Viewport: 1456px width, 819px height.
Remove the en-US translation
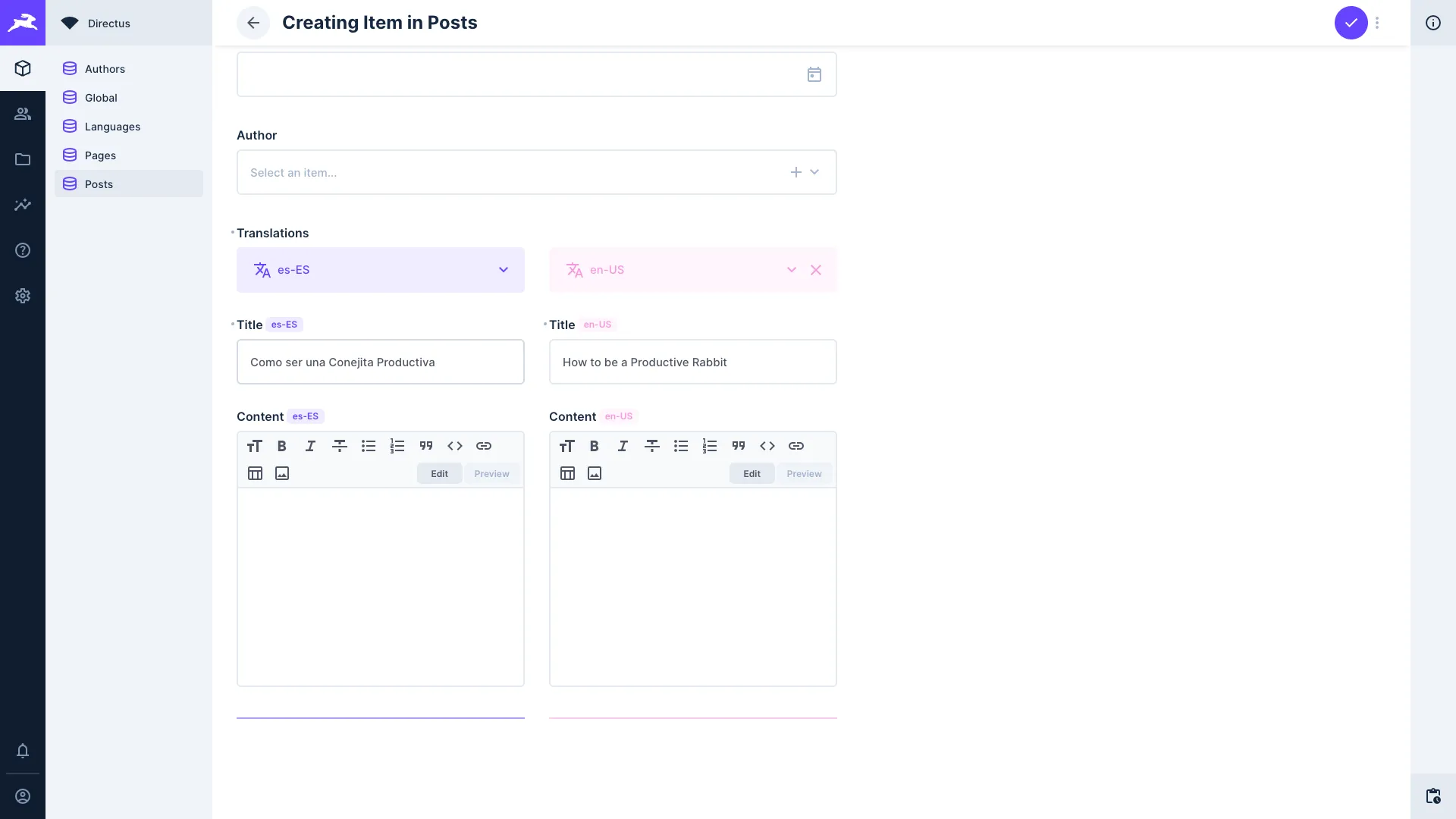(816, 269)
